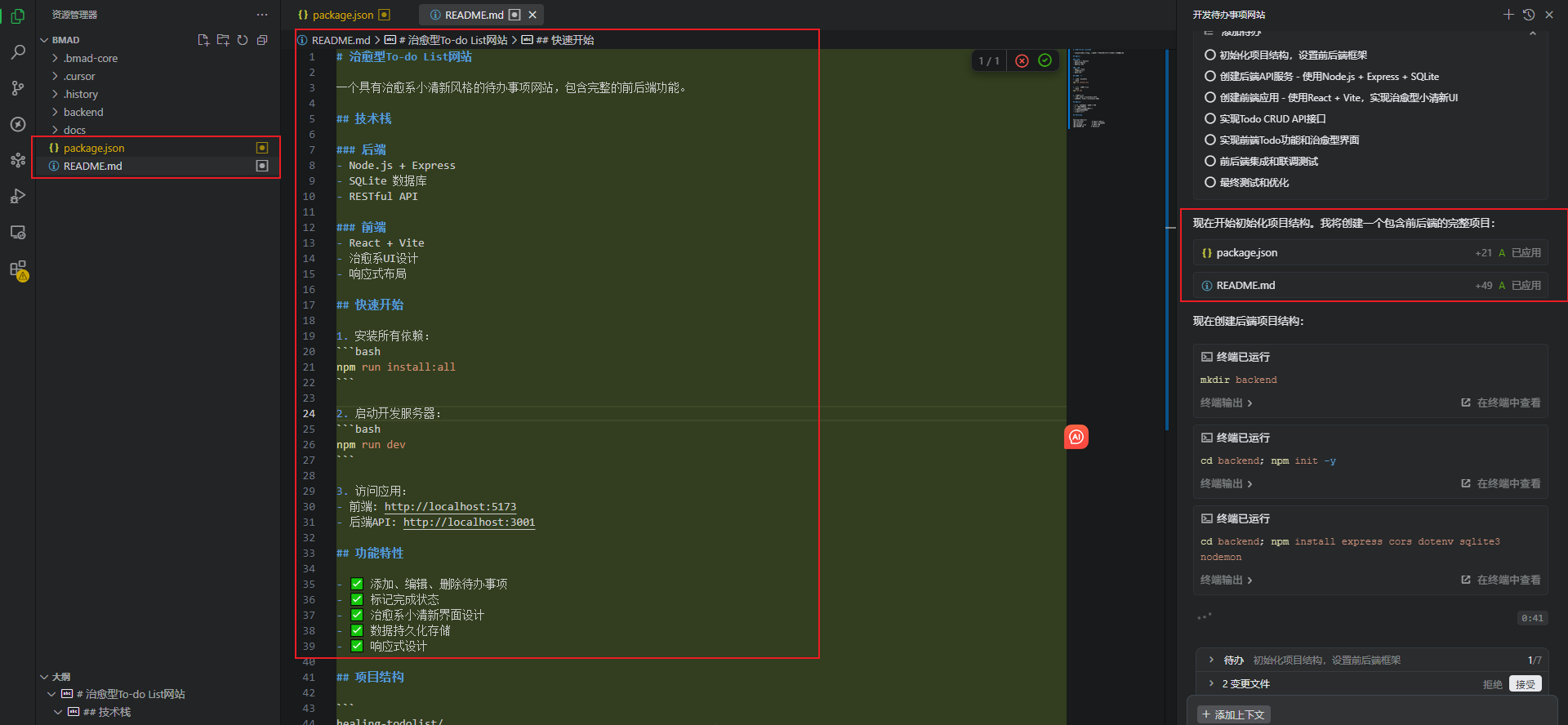Collapse the todo list card chevron
This screenshot has height=725, width=1568.
click(x=1532, y=33)
